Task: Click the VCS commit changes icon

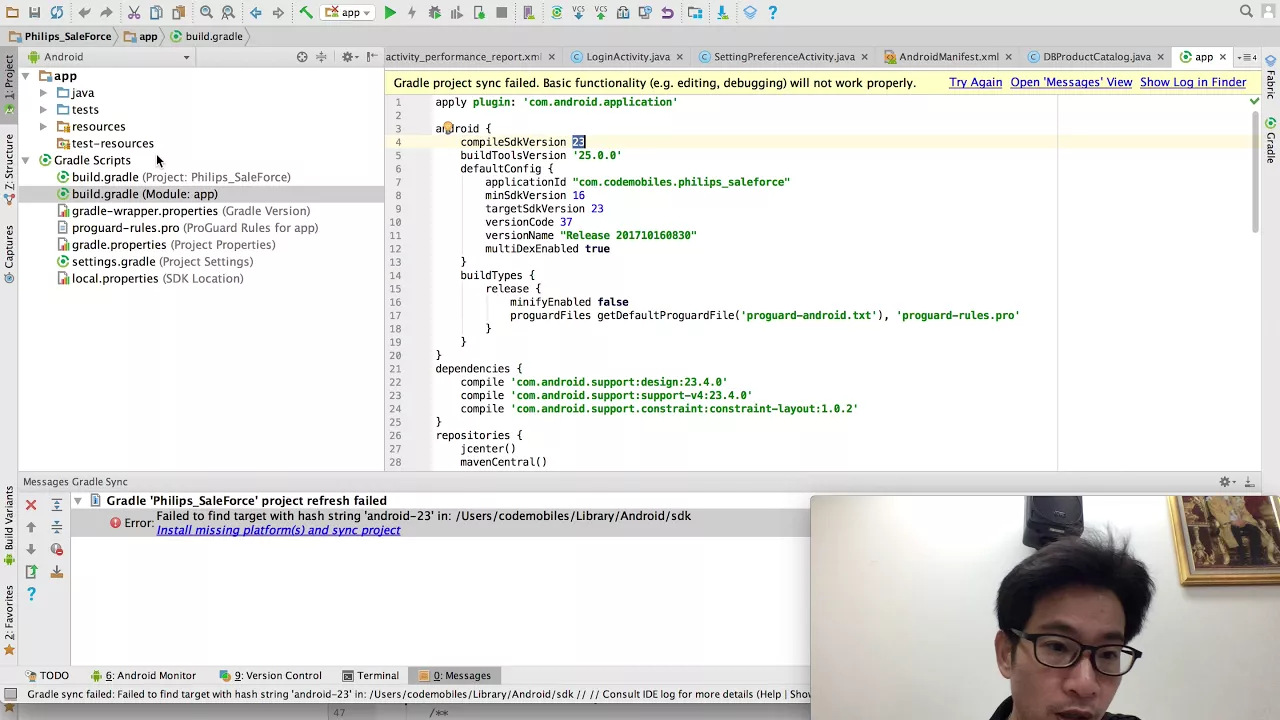Action: pyautogui.click(x=601, y=13)
